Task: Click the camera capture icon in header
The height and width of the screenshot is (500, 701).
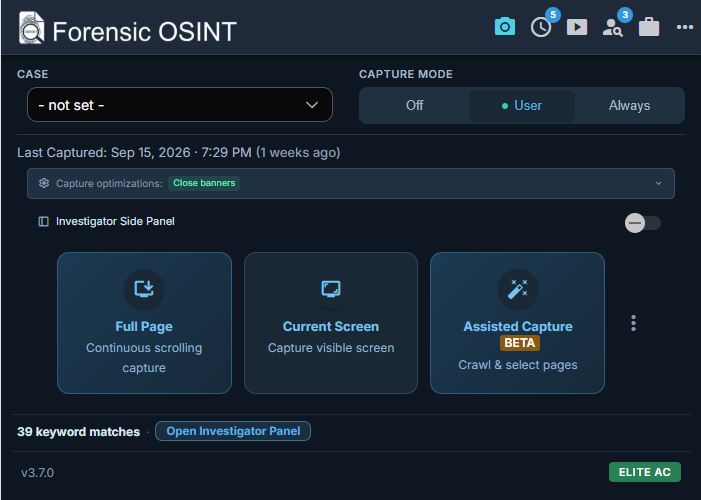Action: tap(505, 27)
